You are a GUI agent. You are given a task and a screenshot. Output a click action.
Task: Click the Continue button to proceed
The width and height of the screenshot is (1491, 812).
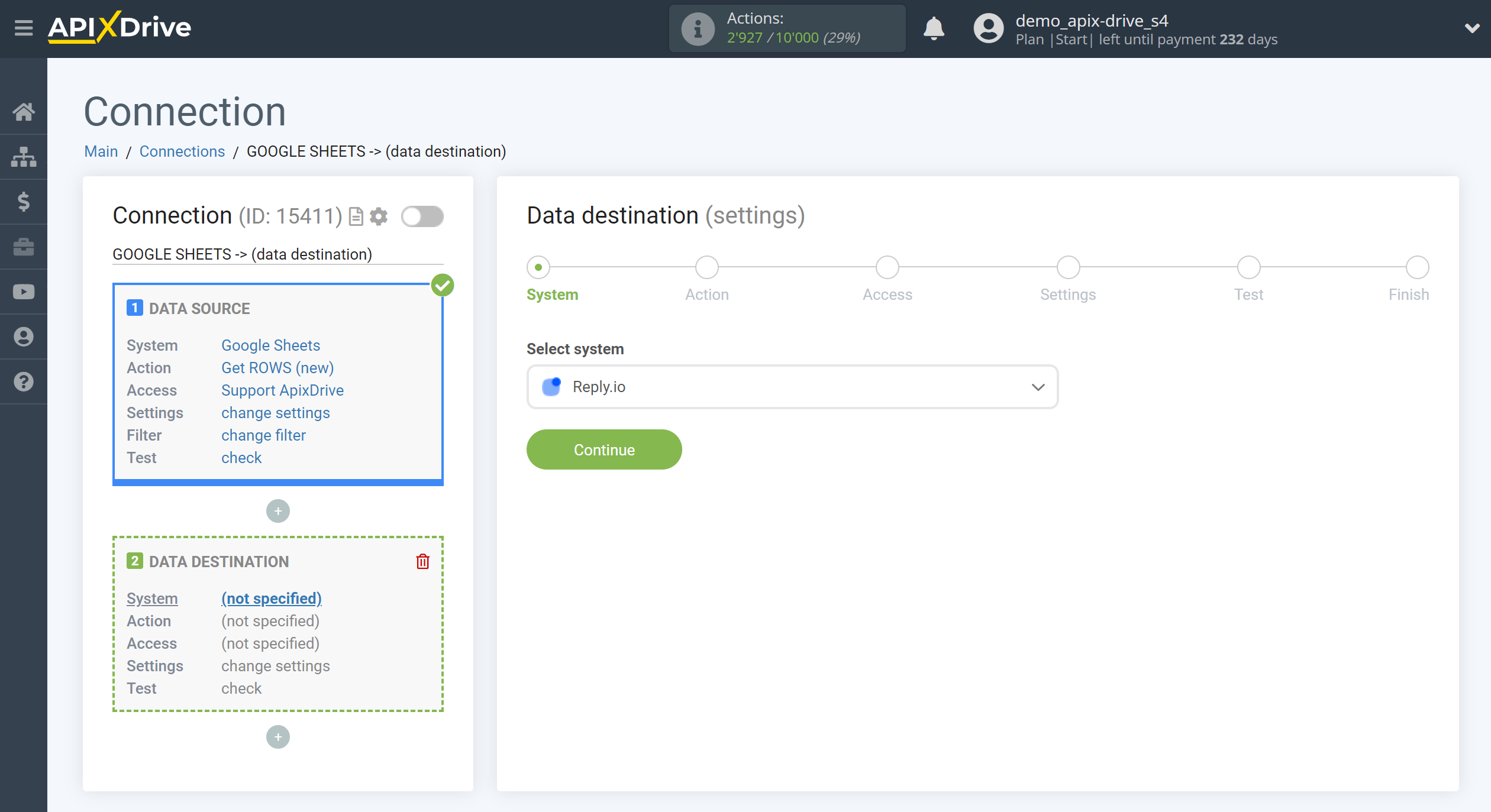coord(604,449)
